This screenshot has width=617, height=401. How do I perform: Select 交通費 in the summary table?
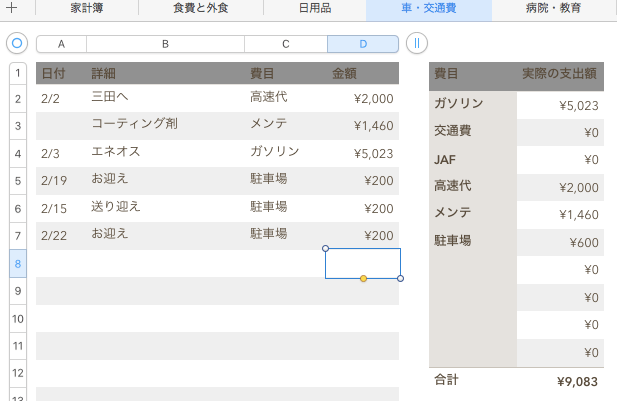pyautogui.click(x=473, y=132)
